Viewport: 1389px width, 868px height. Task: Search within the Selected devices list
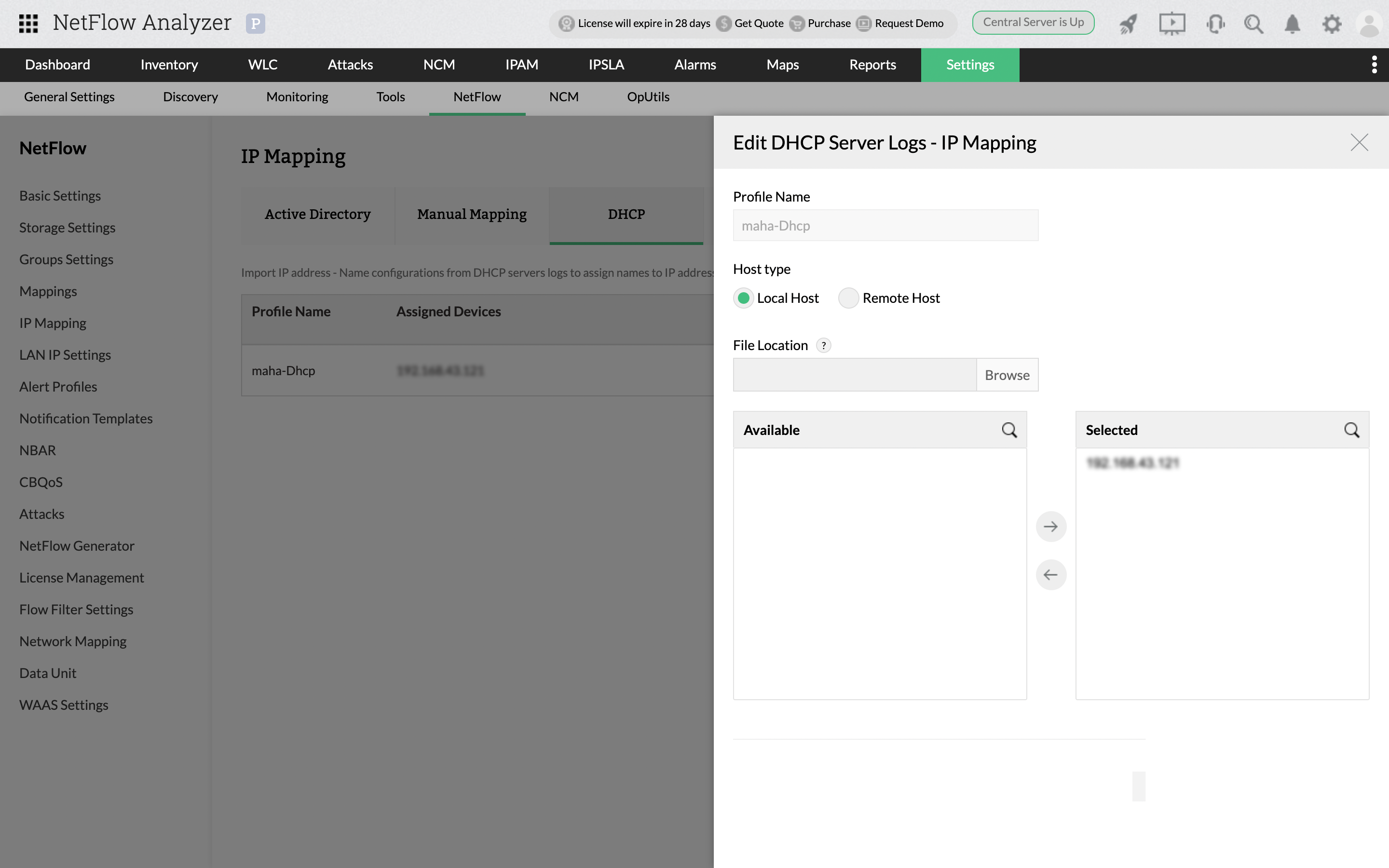click(x=1352, y=429)
